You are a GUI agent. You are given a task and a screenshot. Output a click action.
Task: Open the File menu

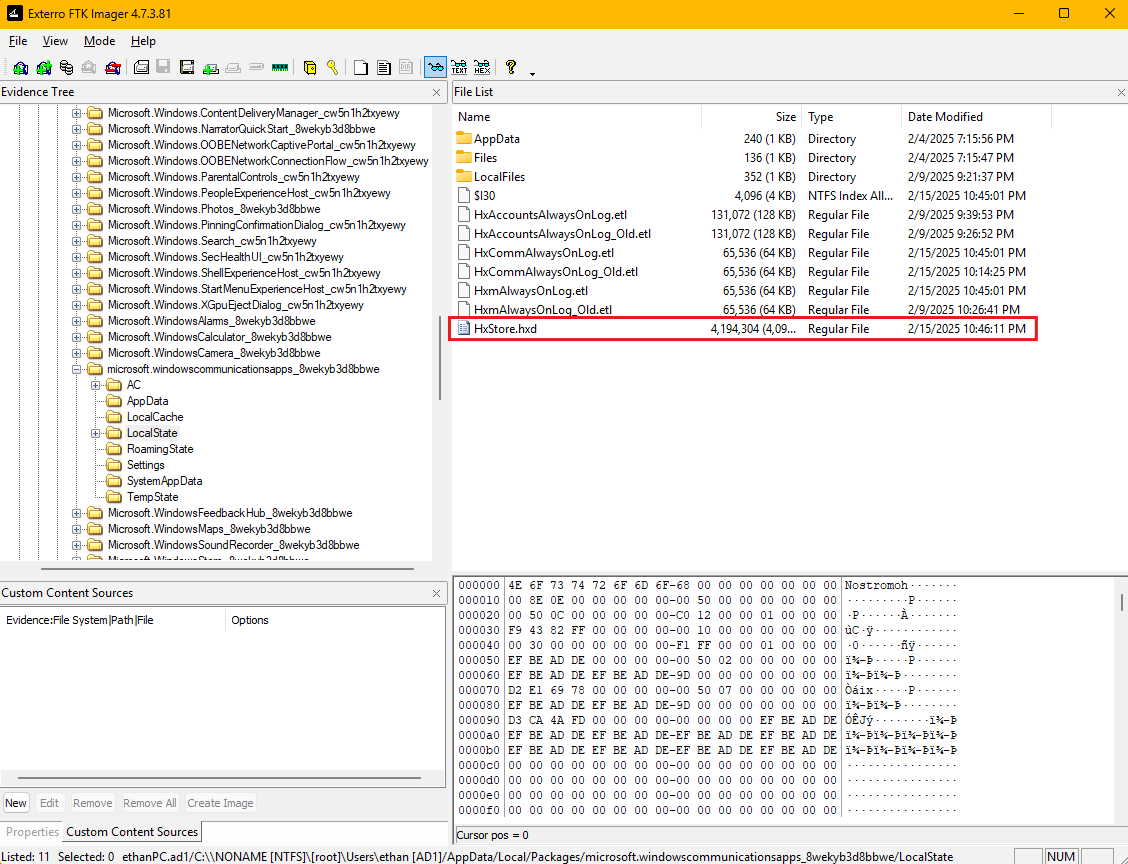(18, 41)
